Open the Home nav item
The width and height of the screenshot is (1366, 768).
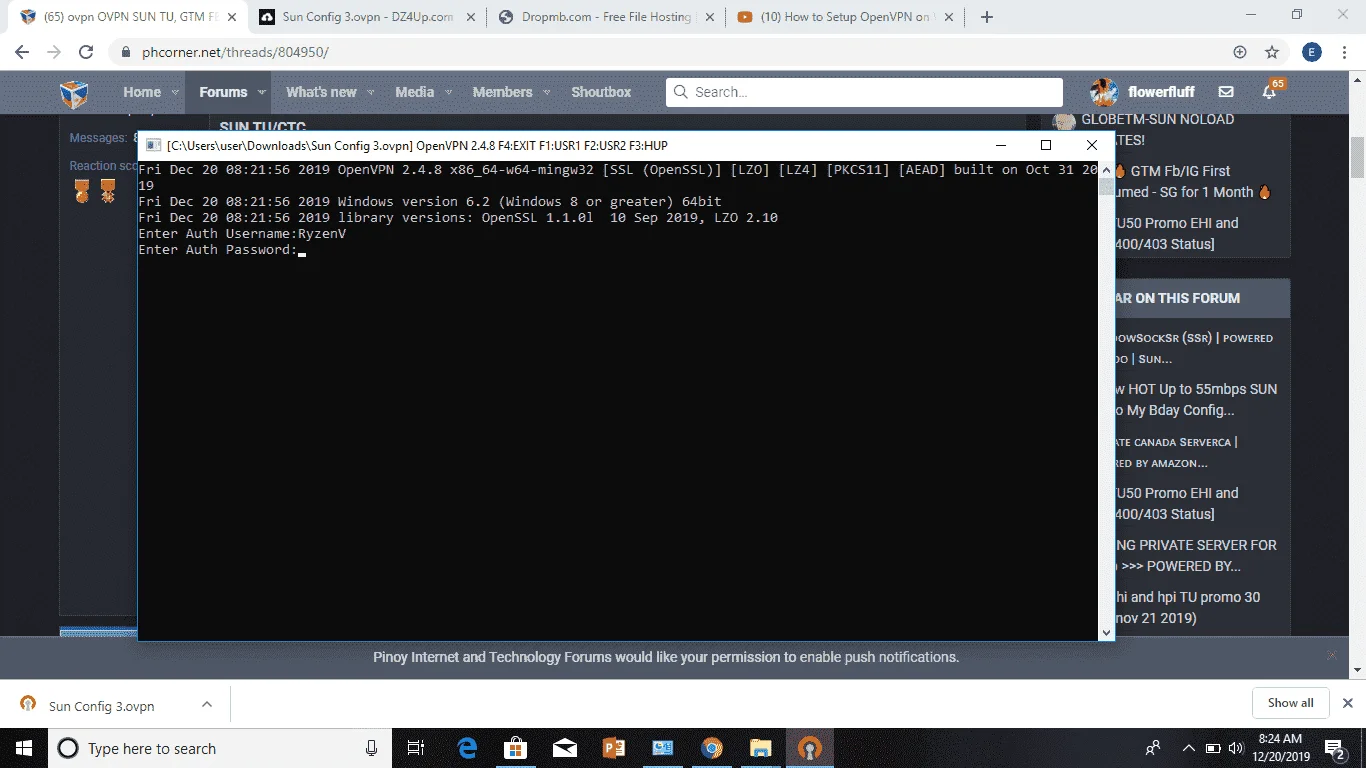(x=142, y=92)
